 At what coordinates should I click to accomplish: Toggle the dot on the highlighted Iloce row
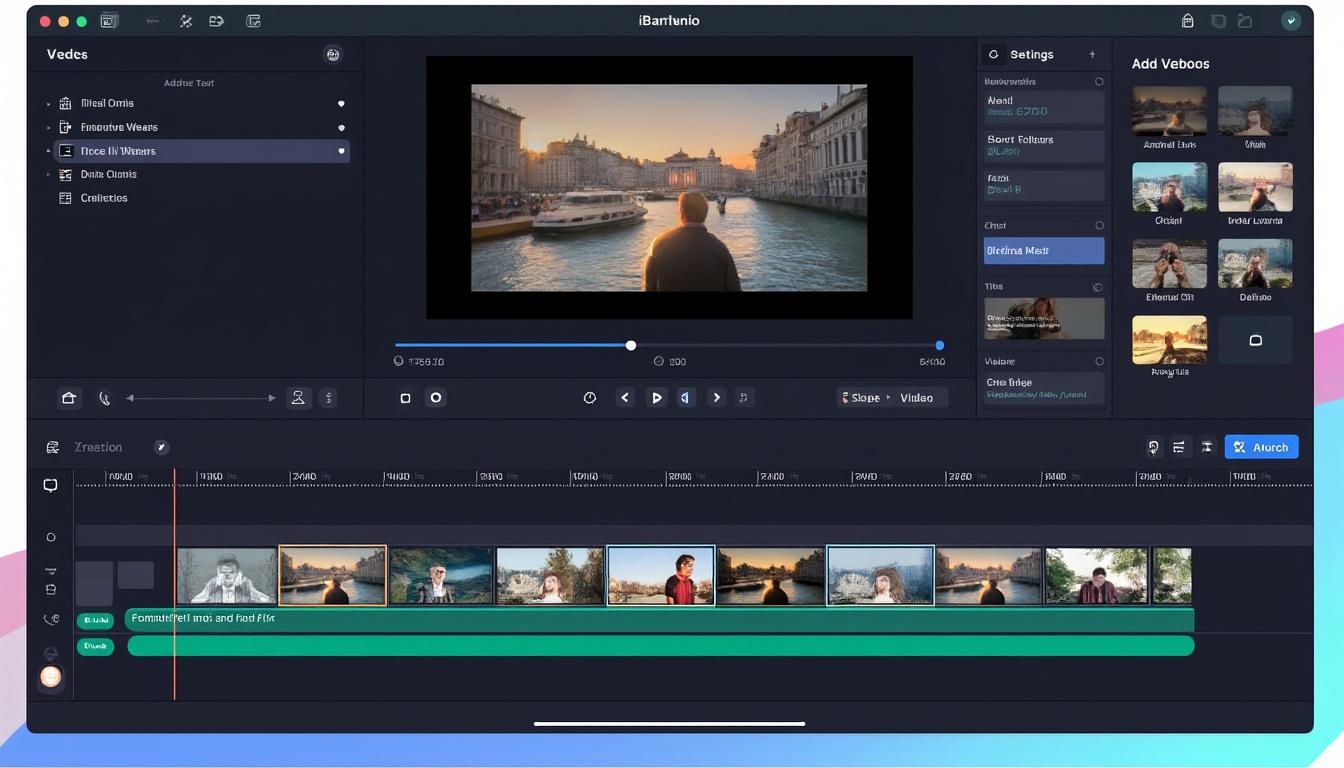point(341,151)
